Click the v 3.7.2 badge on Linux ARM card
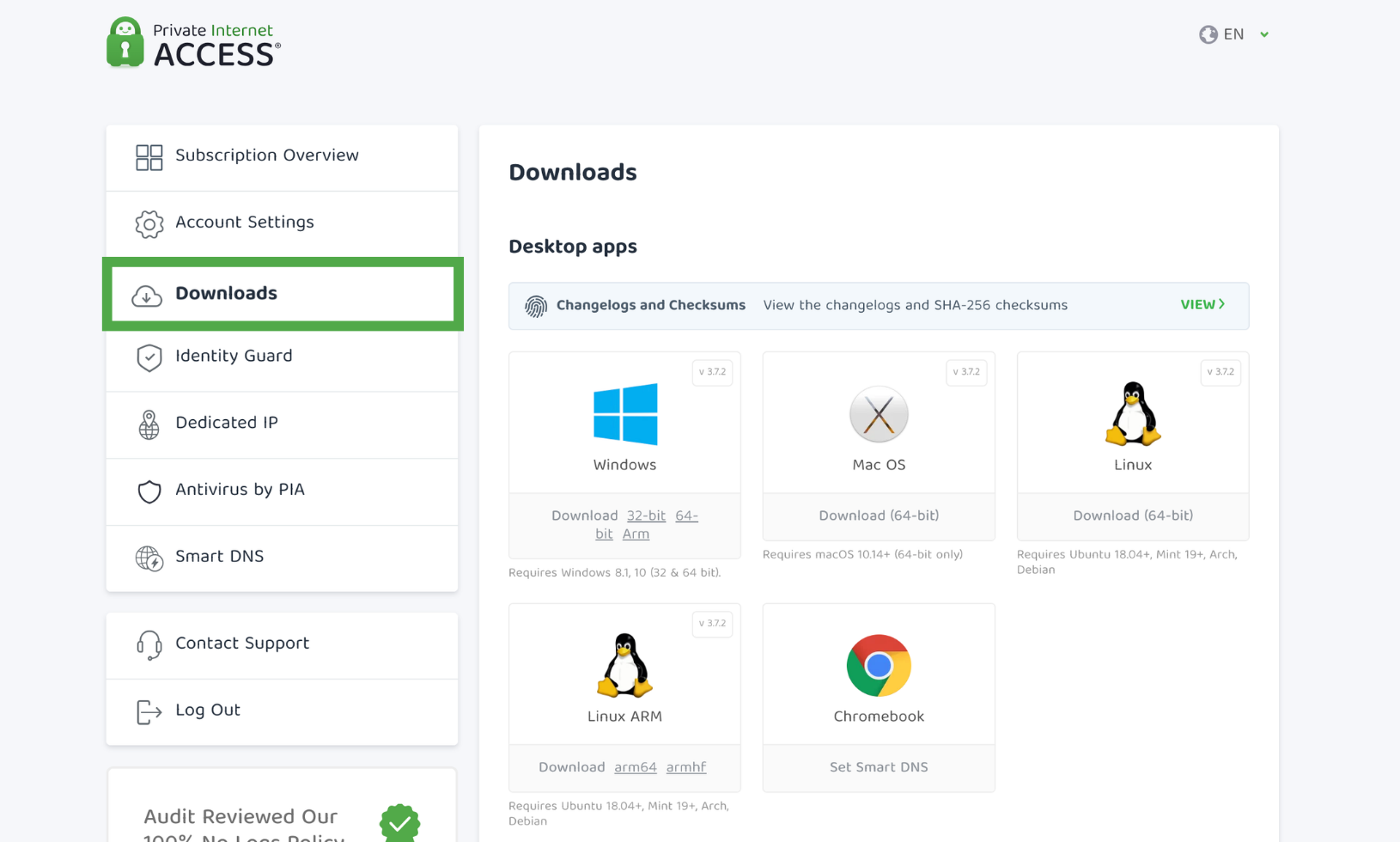 [x=712, y=624]
